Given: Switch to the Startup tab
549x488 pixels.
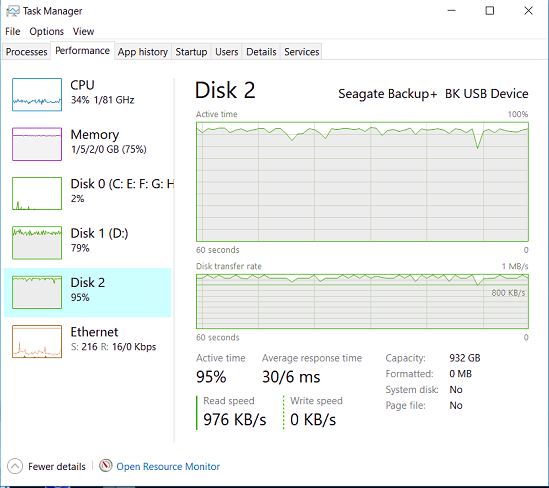Looking at the screenshot, I should pyautogui.click(x=191, y=52).
